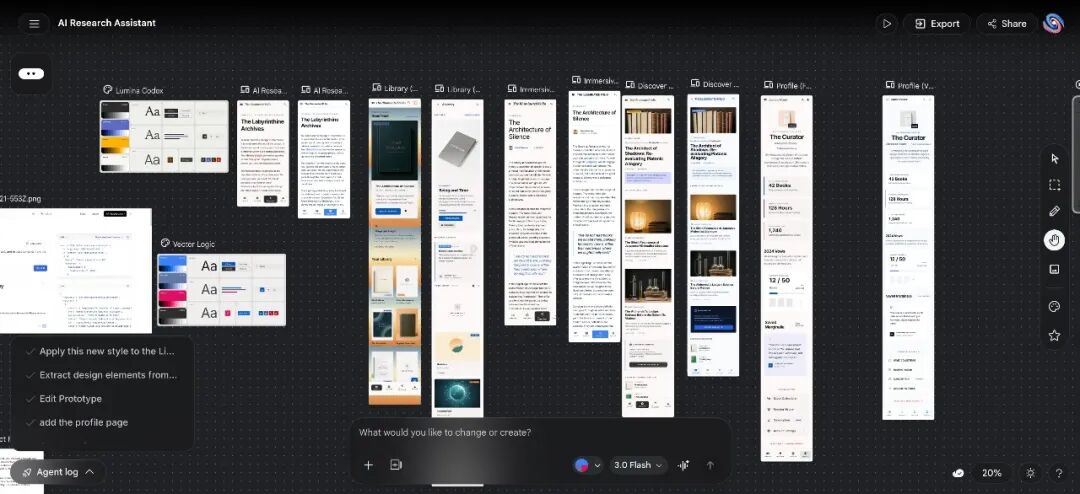Open the color mode selector dropdown

click(587, 465)
